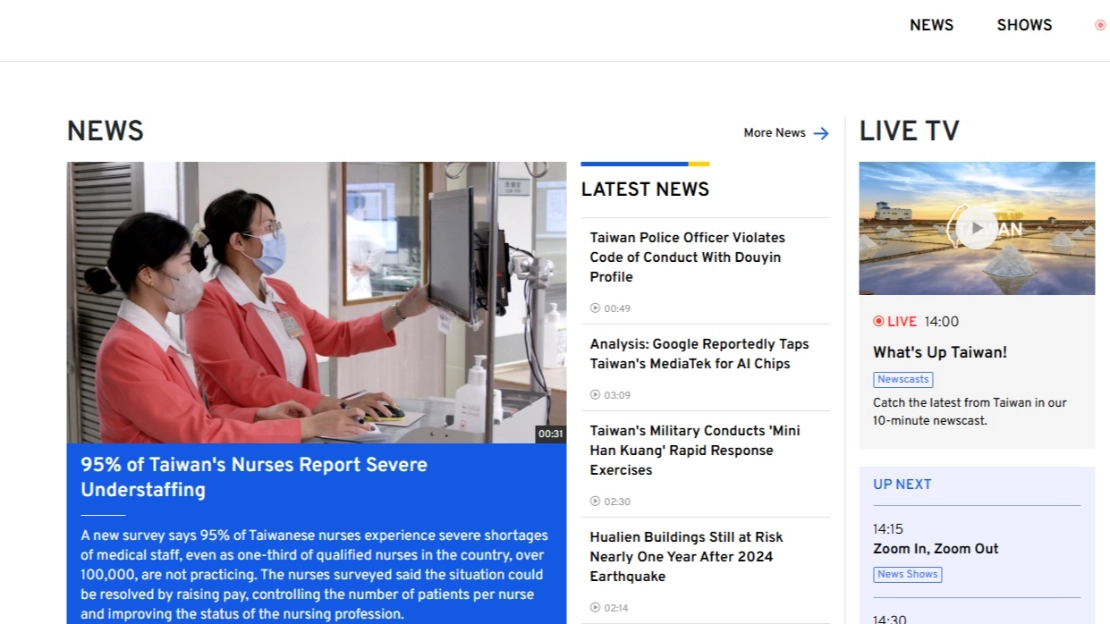1110x624 pixels.
Task: Open the What's Up Taiwan! program page
Action: (x=932, y=352)
